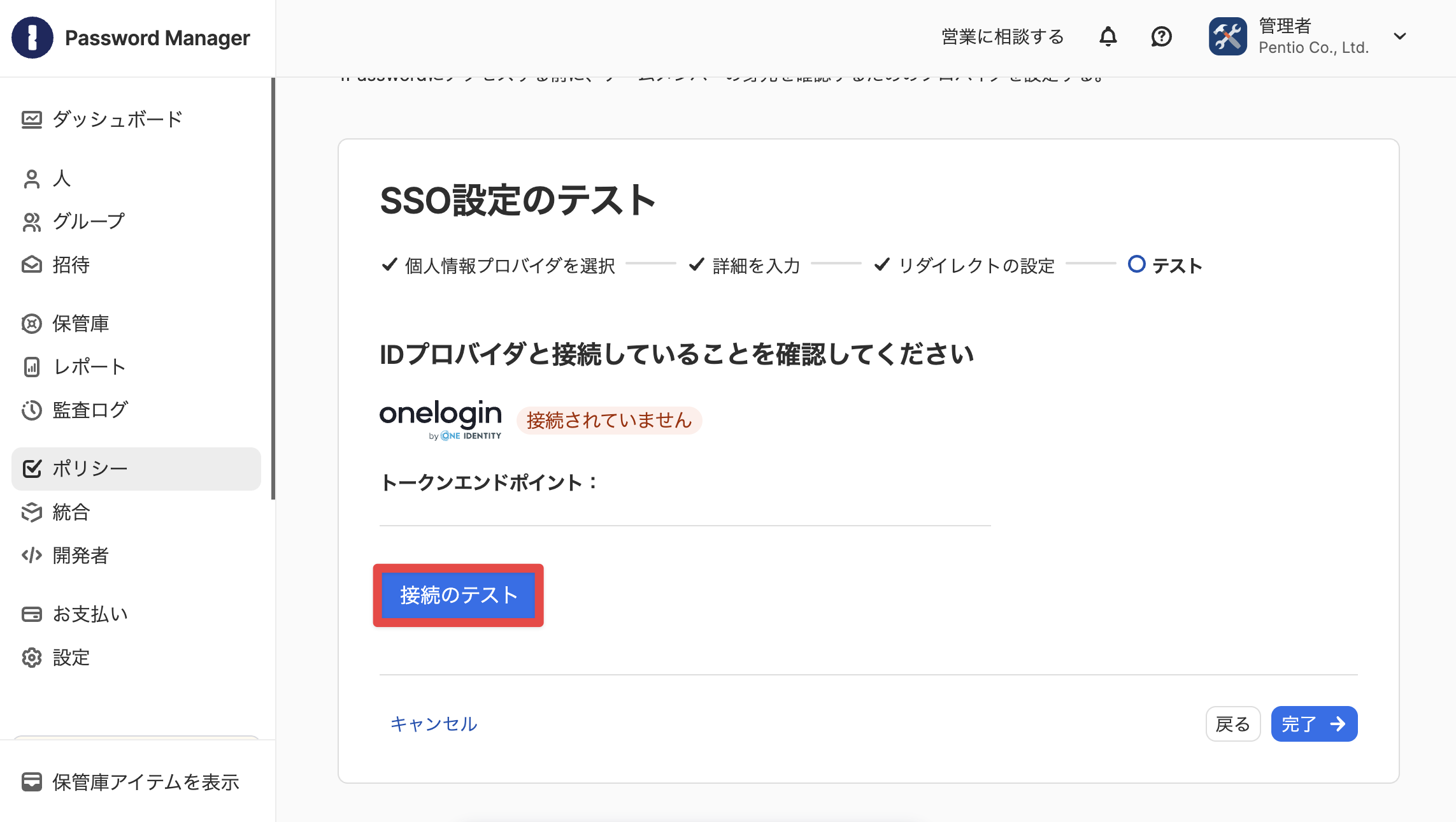Screen dimensions: 1456x822
Task: Click the sidebar vertical scrollbar
Action: (x=273, y=288)
